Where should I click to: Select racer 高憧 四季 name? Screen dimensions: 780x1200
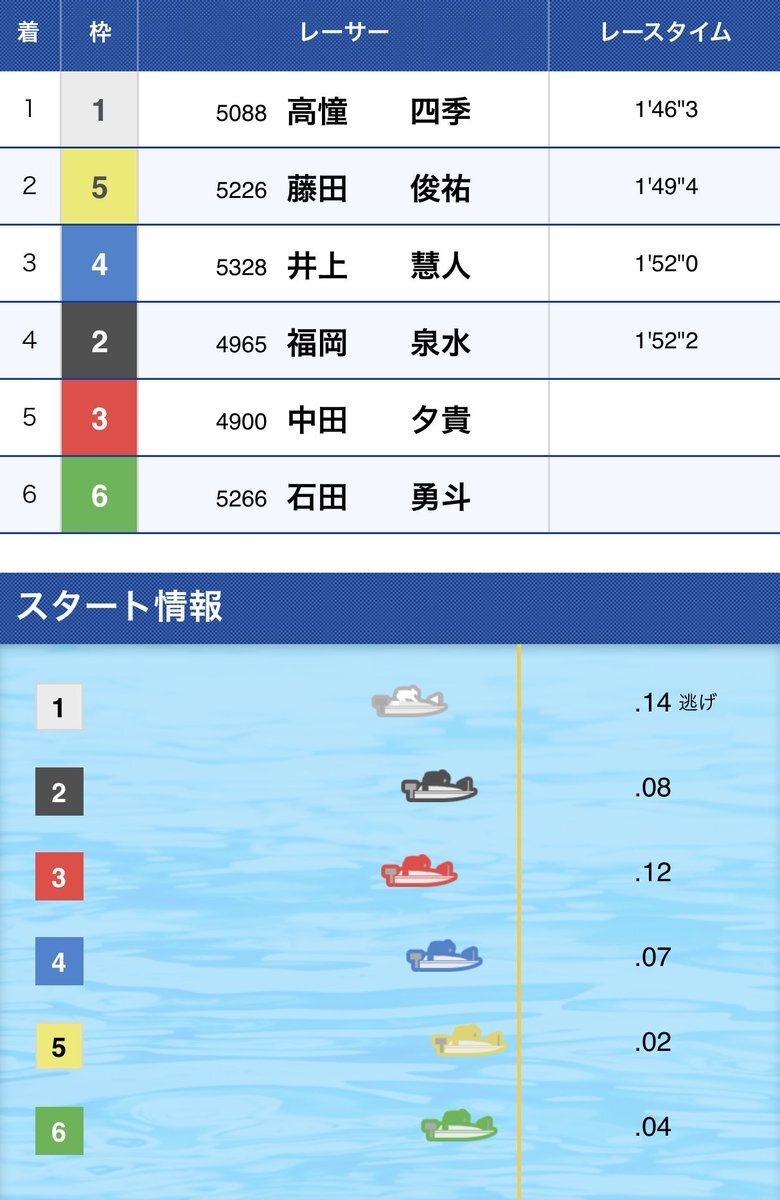pos(378,111)
